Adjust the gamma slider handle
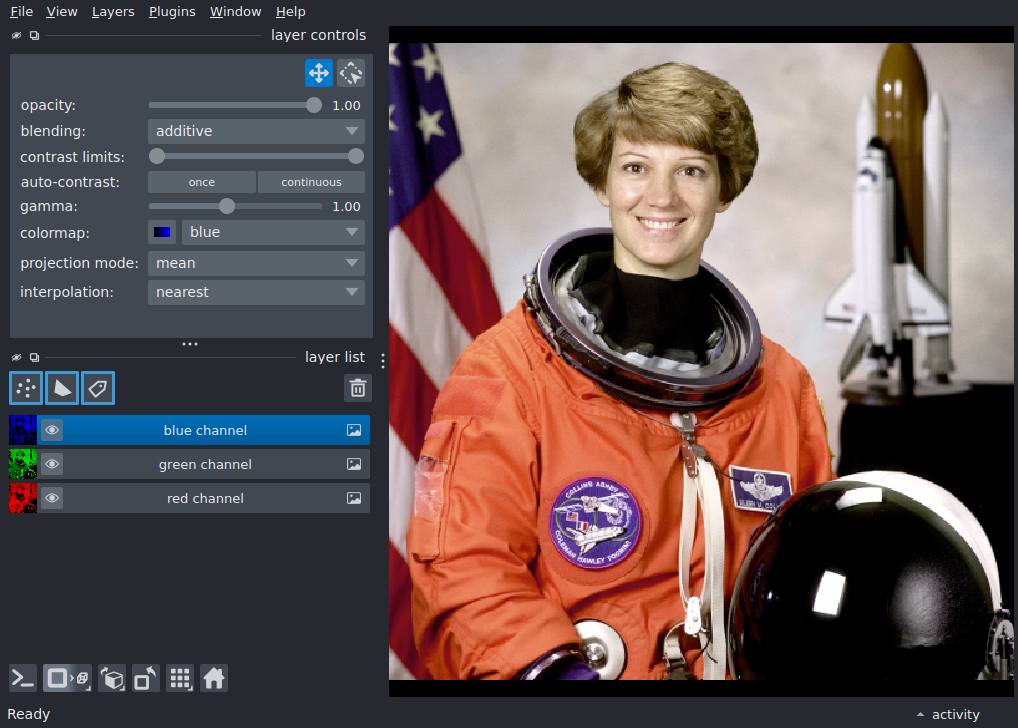Screen dimensions: 1018x728 pyautogui.click(x=227, y=207)
